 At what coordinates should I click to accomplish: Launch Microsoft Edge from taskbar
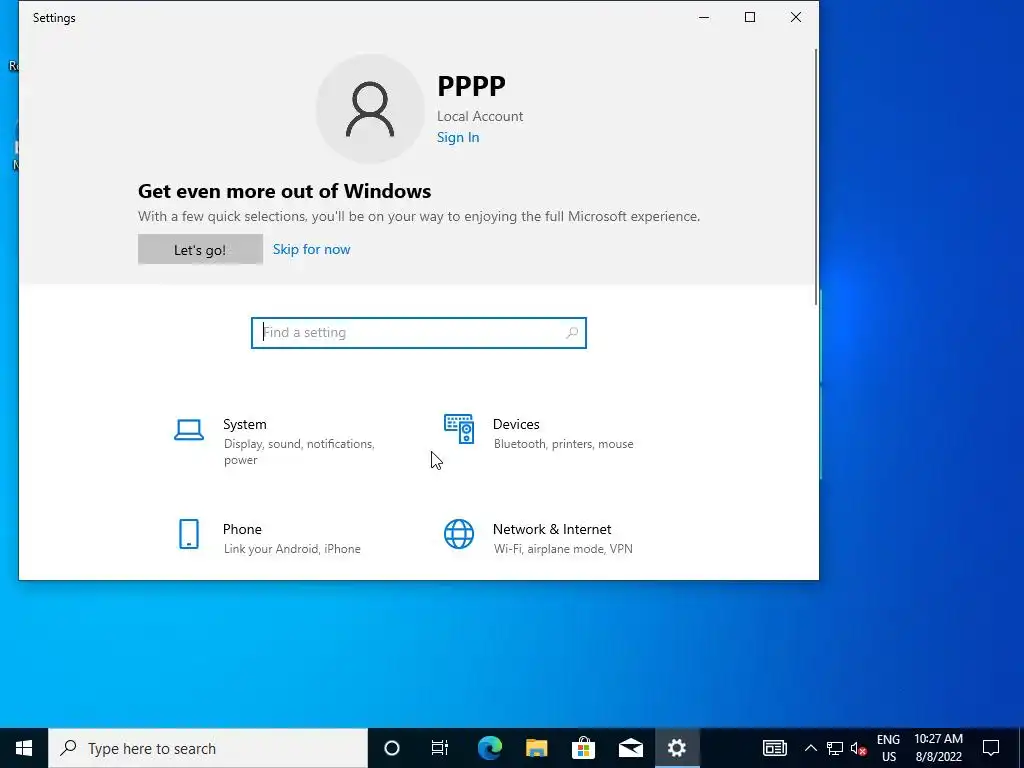pyautogui.click(x=489, y=748)
